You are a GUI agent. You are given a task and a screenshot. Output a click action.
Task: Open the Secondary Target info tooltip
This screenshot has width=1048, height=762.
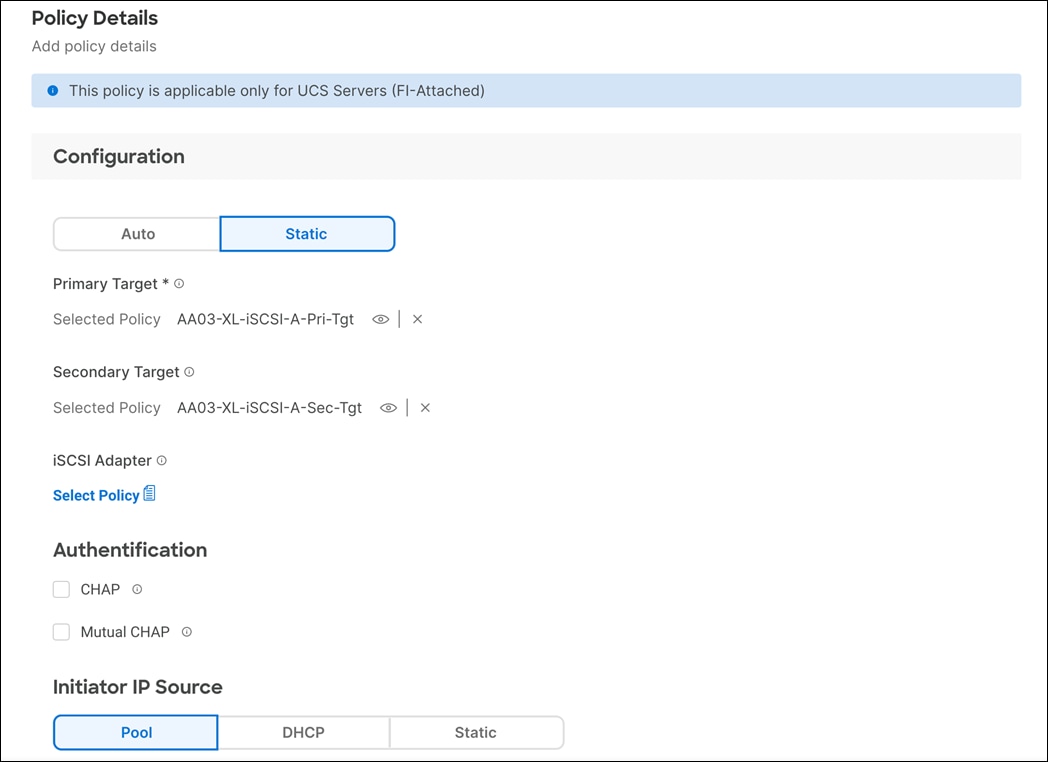click(189, 371)
